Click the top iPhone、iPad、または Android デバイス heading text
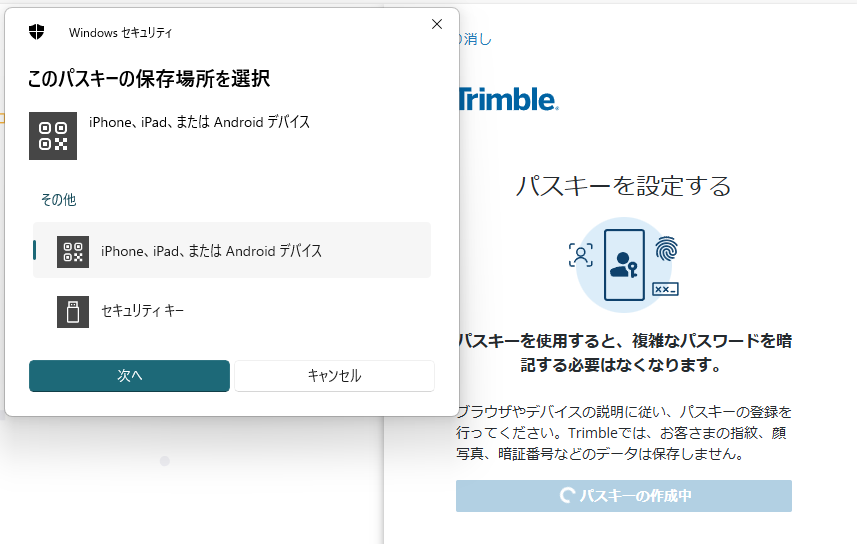The width and height of the screenshot is (857, 544). (199, 122)
